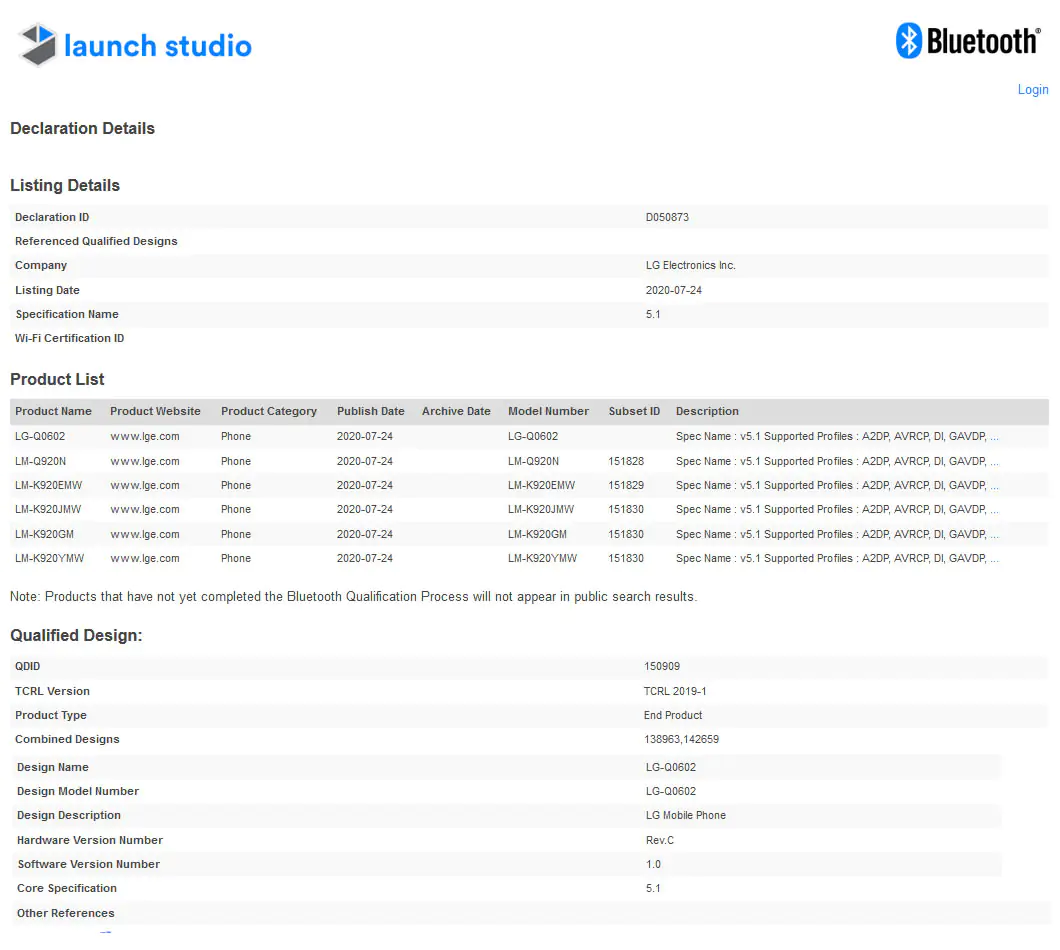Click the Referenced Qualified Designs label

tap(96, 241)
